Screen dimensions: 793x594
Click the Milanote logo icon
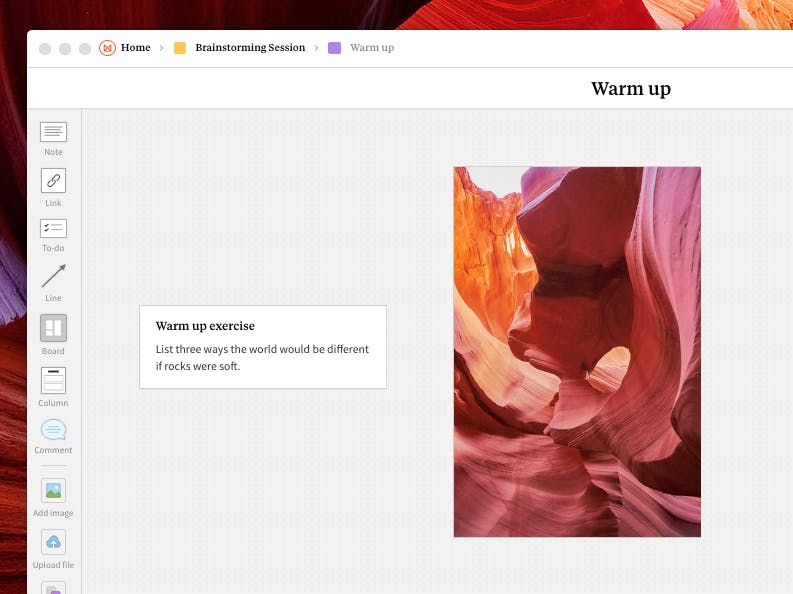pyautogui.click(x=107, y=48)
